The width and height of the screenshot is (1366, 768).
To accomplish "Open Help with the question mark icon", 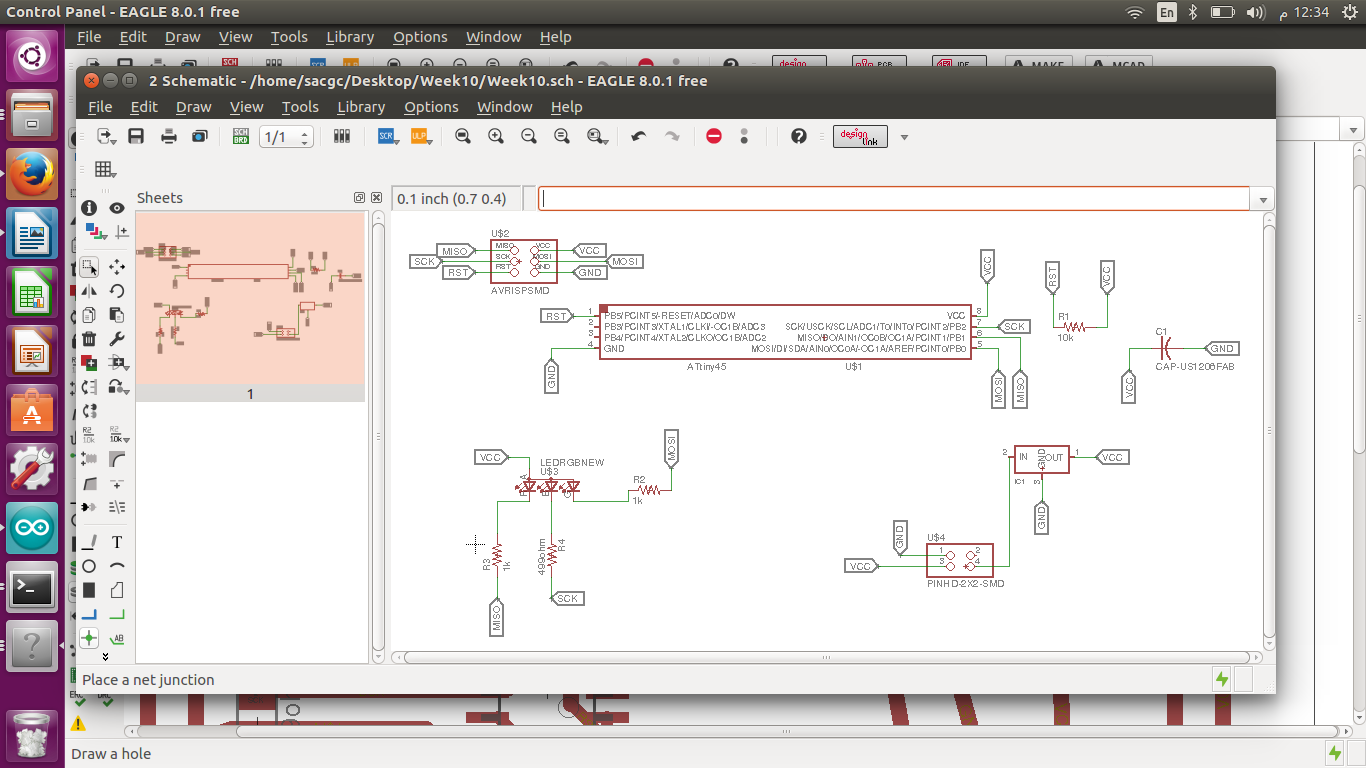I will coord(798,136).
